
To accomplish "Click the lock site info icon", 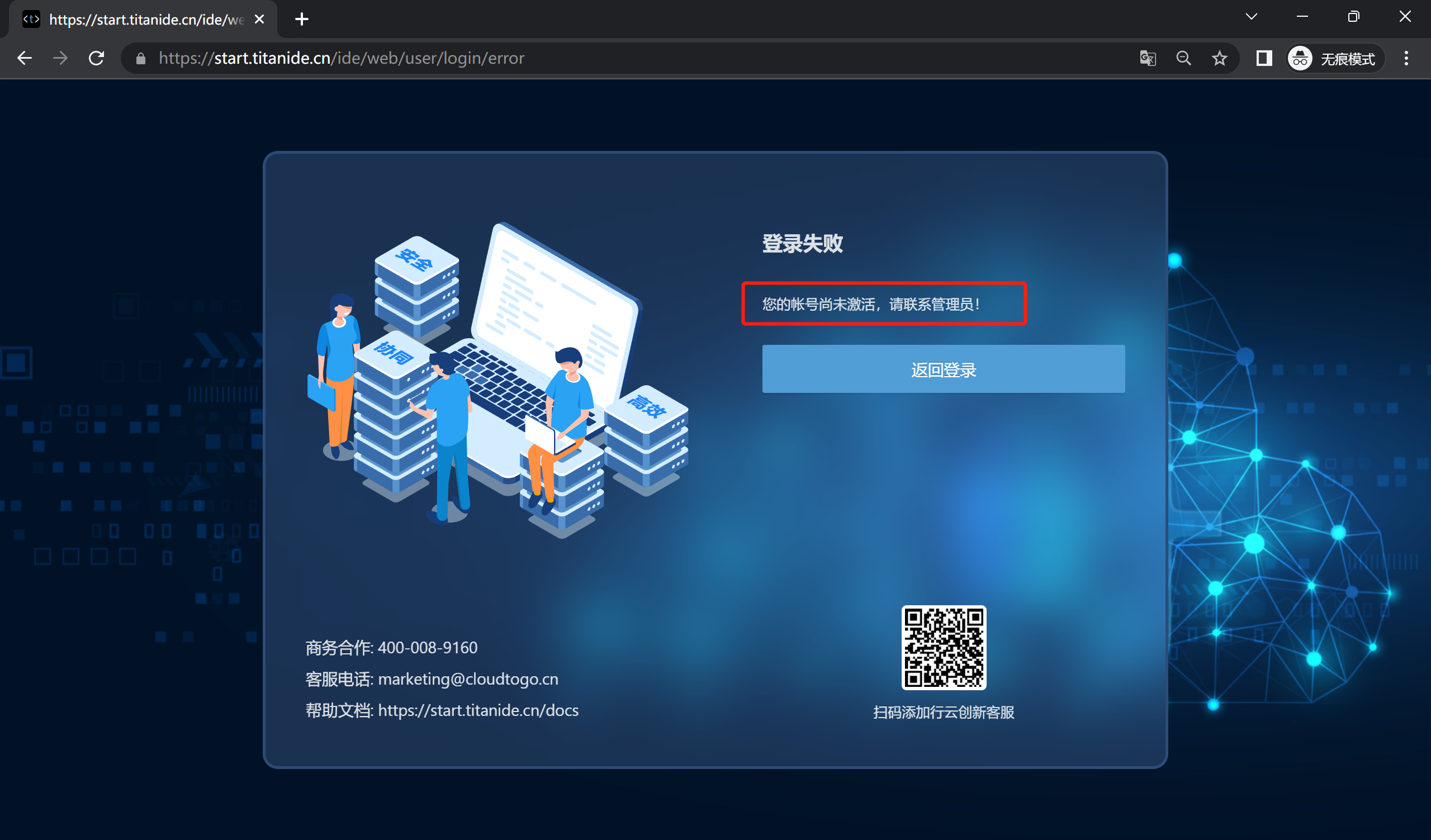I will [x=141, y=59].
